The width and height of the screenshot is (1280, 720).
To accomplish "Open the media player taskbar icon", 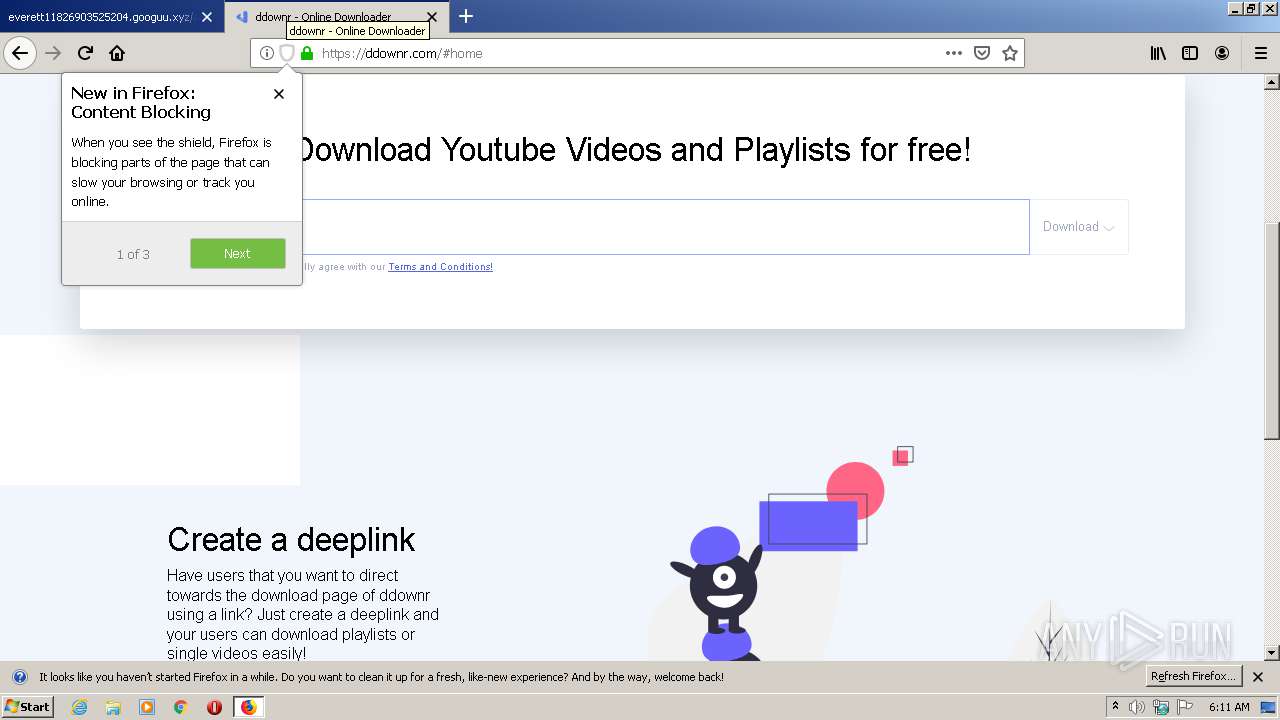I will 147,707.
